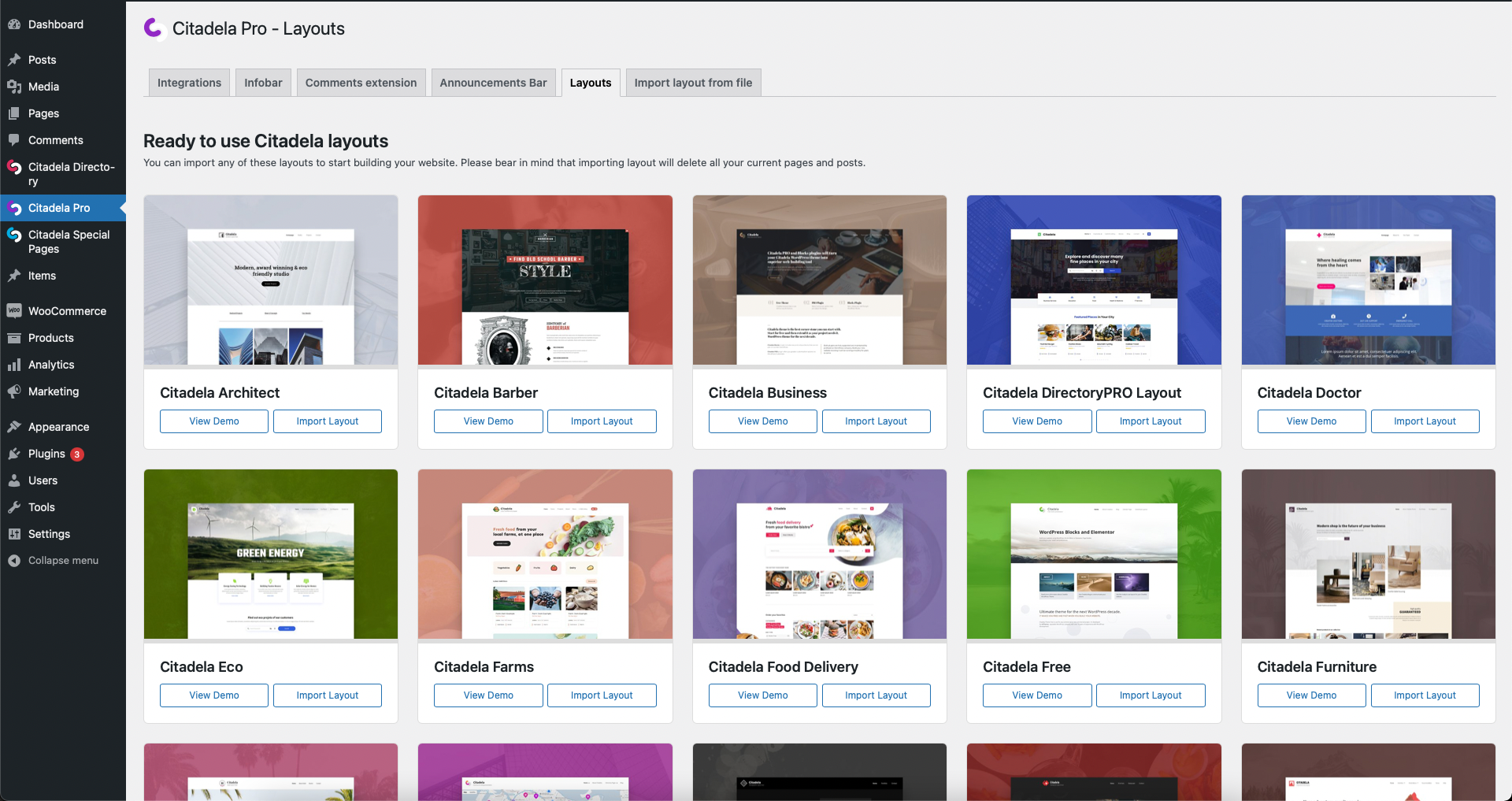View Demo of Citadela Business

pos(763,421)
